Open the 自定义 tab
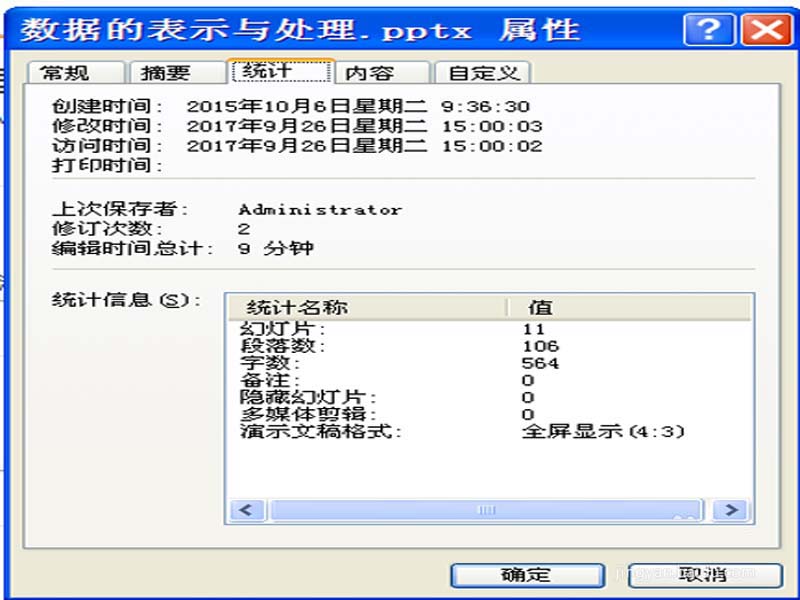800x600 pixels. tap(483, 72)
